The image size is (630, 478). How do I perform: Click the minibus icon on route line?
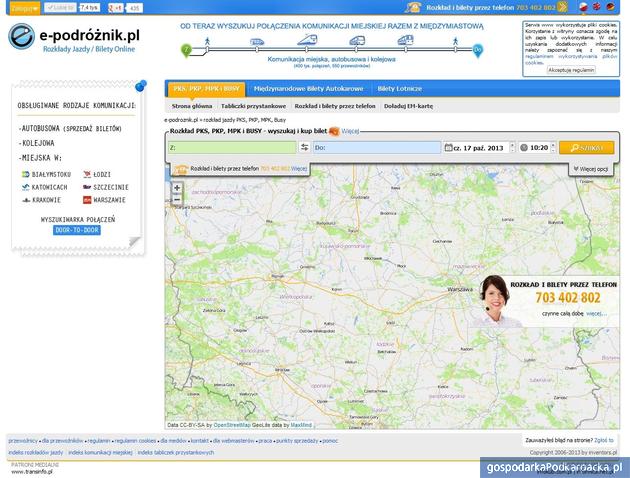[x=257, y=42]
